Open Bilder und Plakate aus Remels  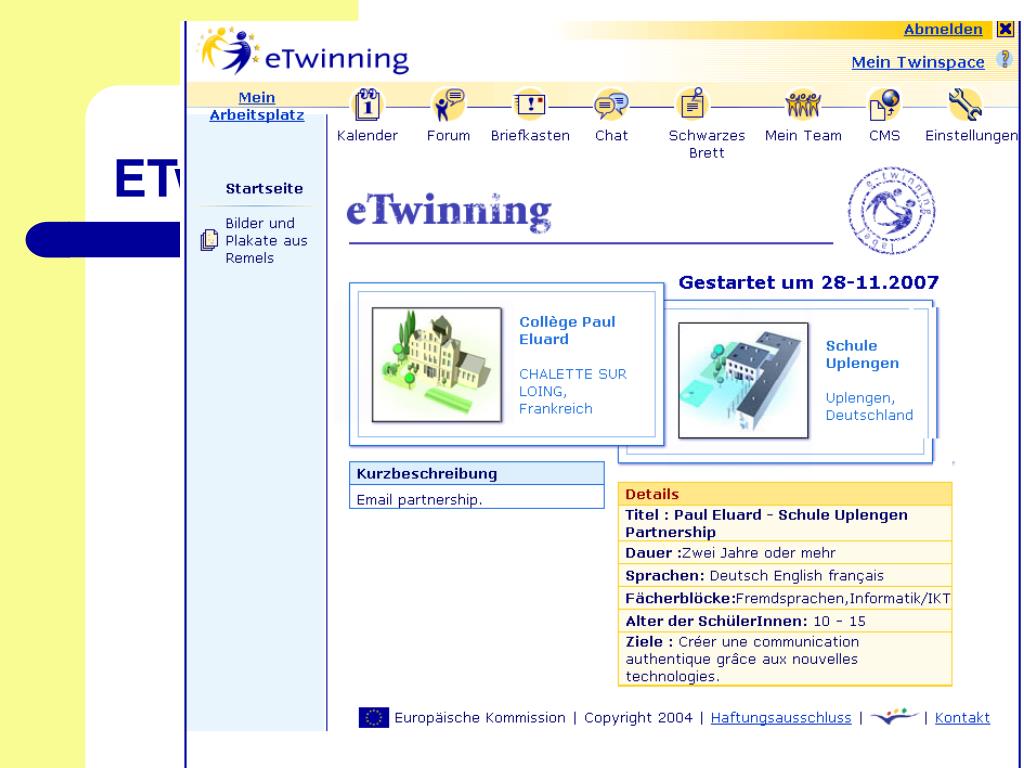pos(266,240)
